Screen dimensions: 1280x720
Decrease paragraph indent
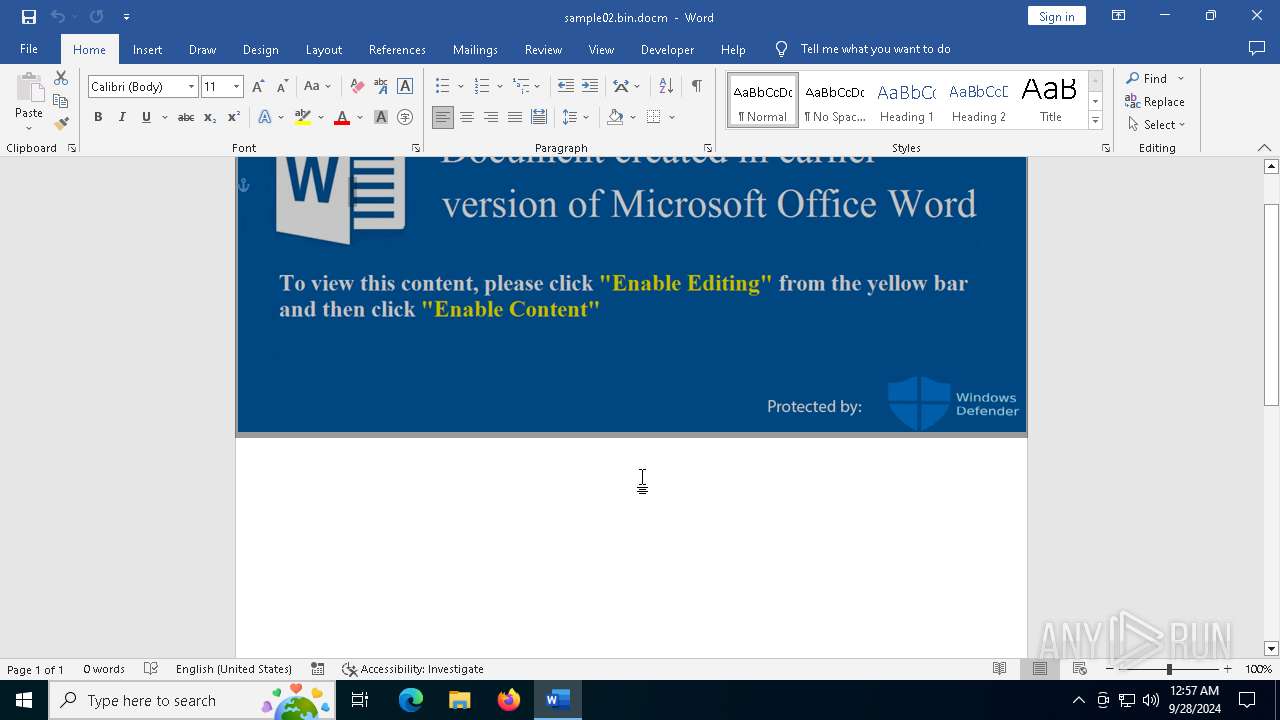(x=565, y=86)
